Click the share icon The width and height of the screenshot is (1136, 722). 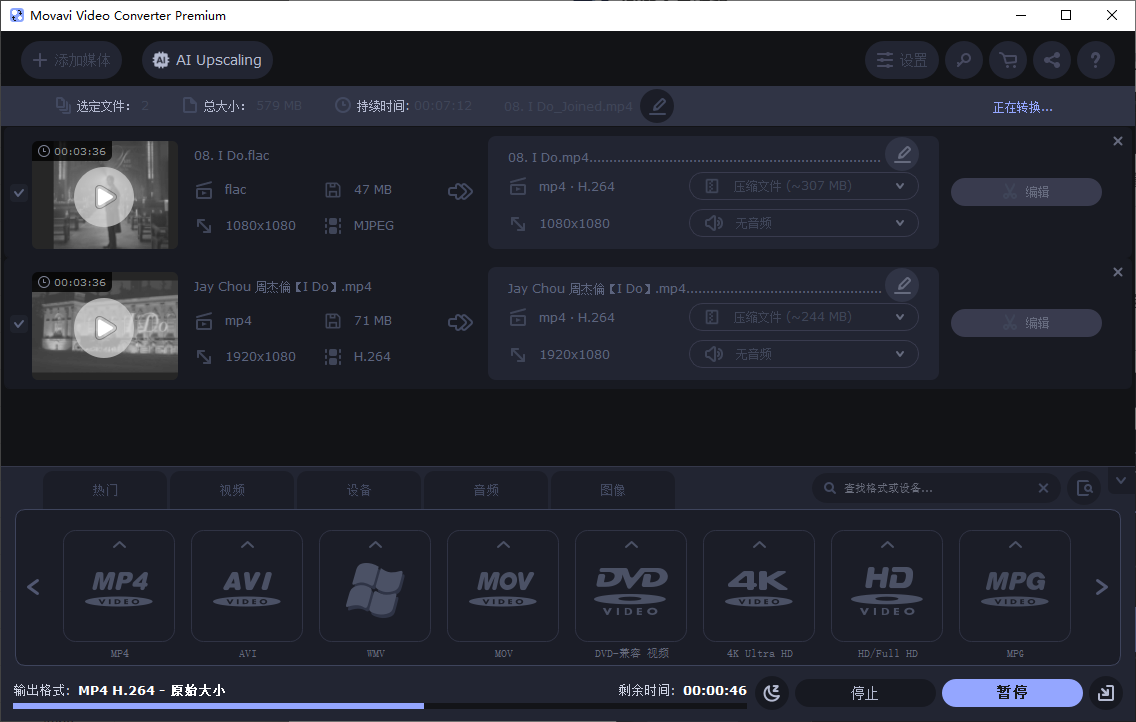[x=1052, y=60]
